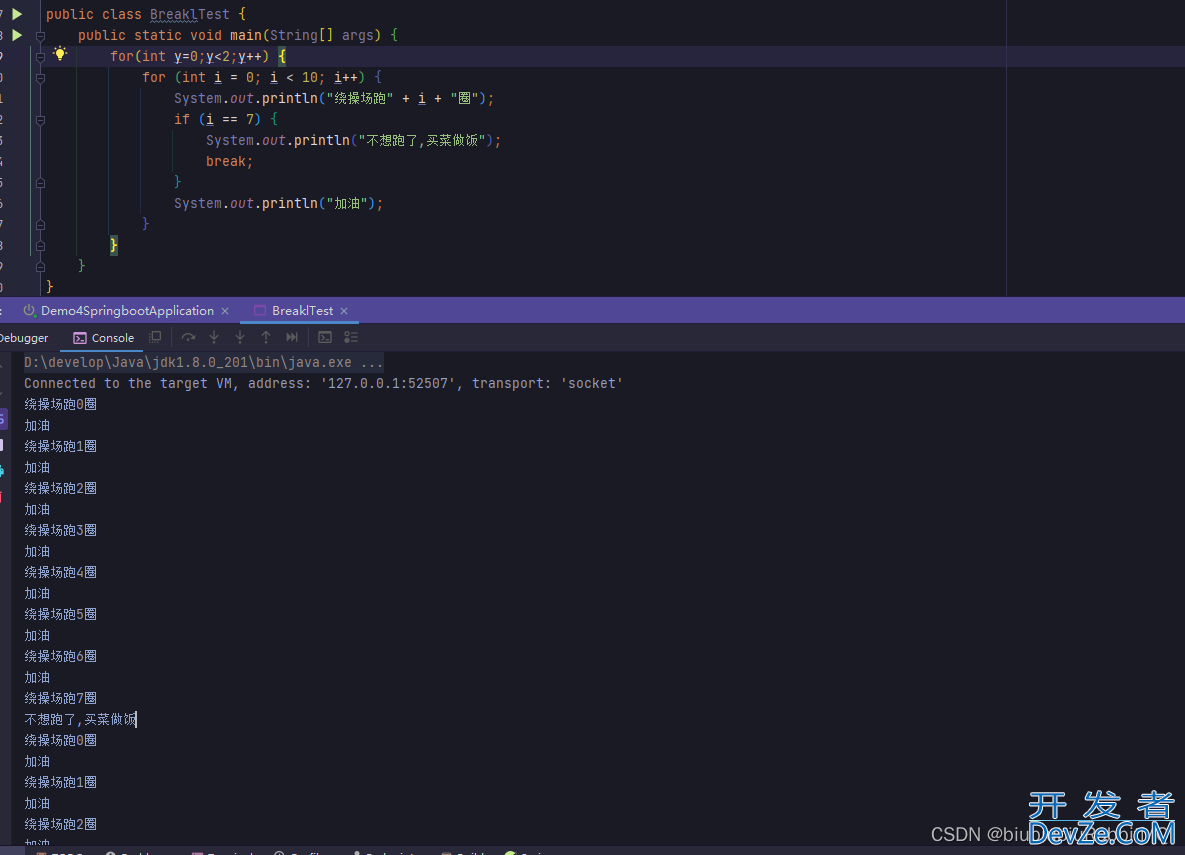
Task: Click fold end marker at main method closing brace
Action: coord(41,267)
